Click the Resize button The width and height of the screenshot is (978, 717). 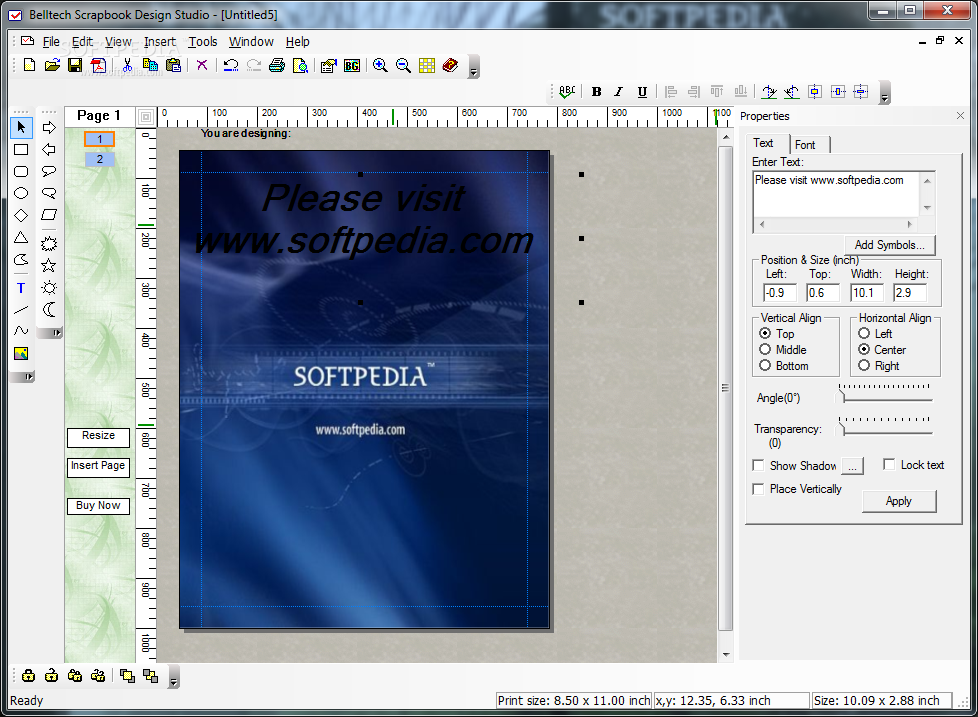[x=99, y=436]
